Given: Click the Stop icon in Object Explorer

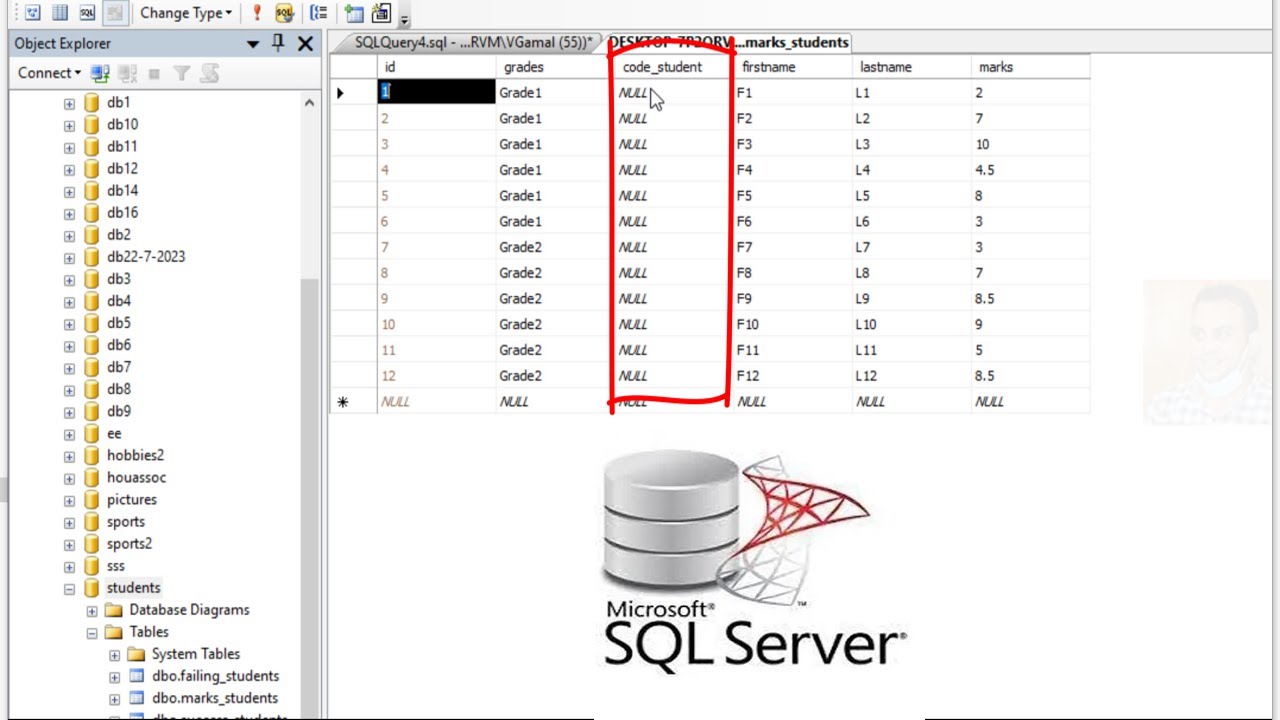Looking at the screenshot, I should tap(154, 73).
